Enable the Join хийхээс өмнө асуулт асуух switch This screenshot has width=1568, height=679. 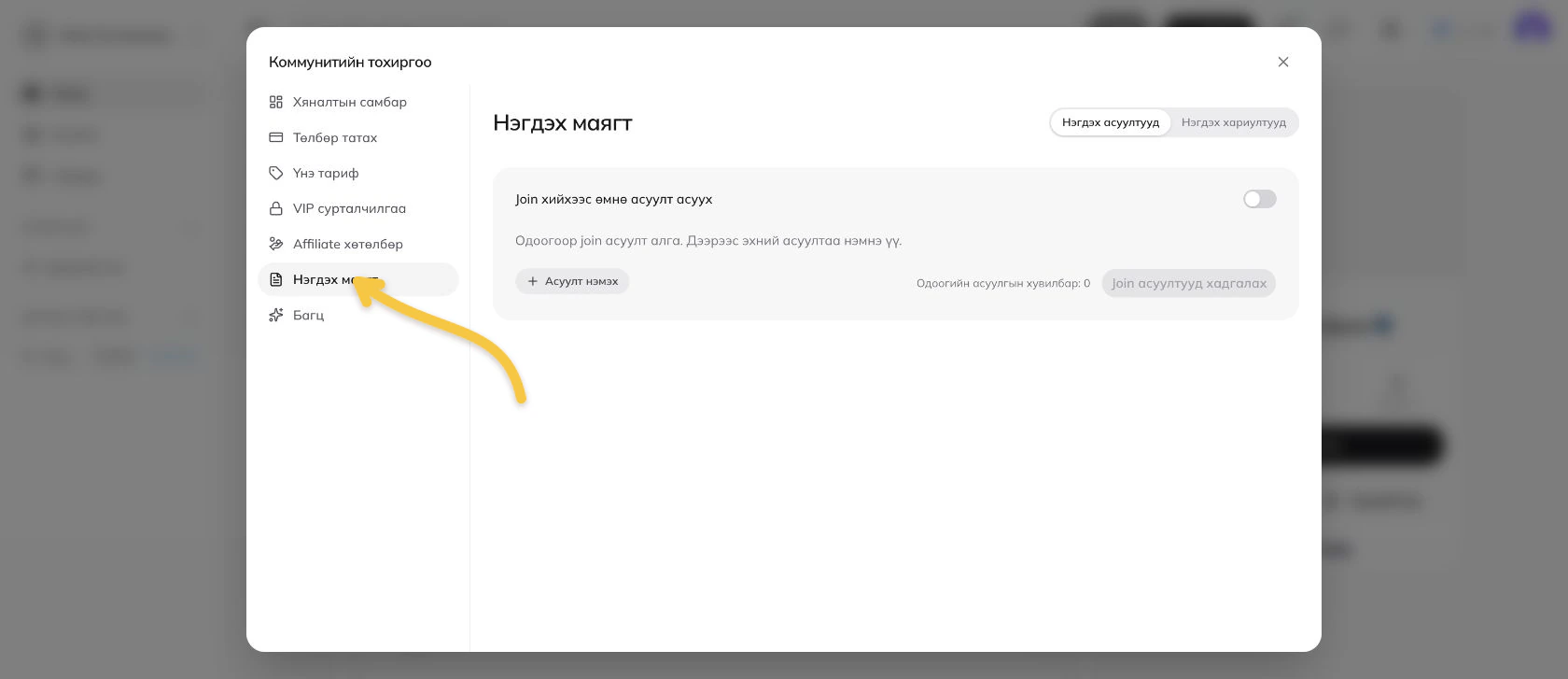coord(1259,199)
